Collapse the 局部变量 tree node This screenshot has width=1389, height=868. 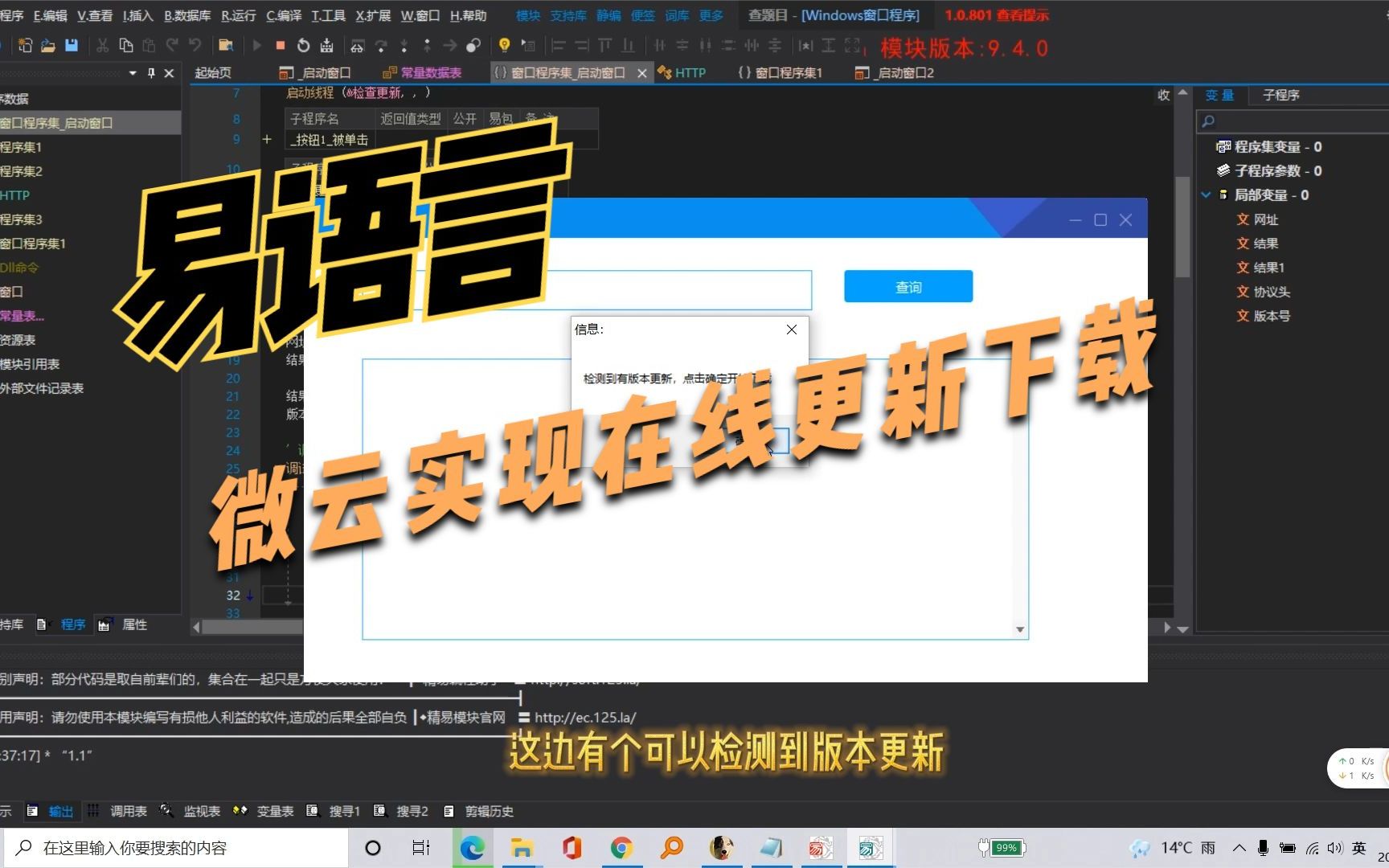pos(1206,195)
